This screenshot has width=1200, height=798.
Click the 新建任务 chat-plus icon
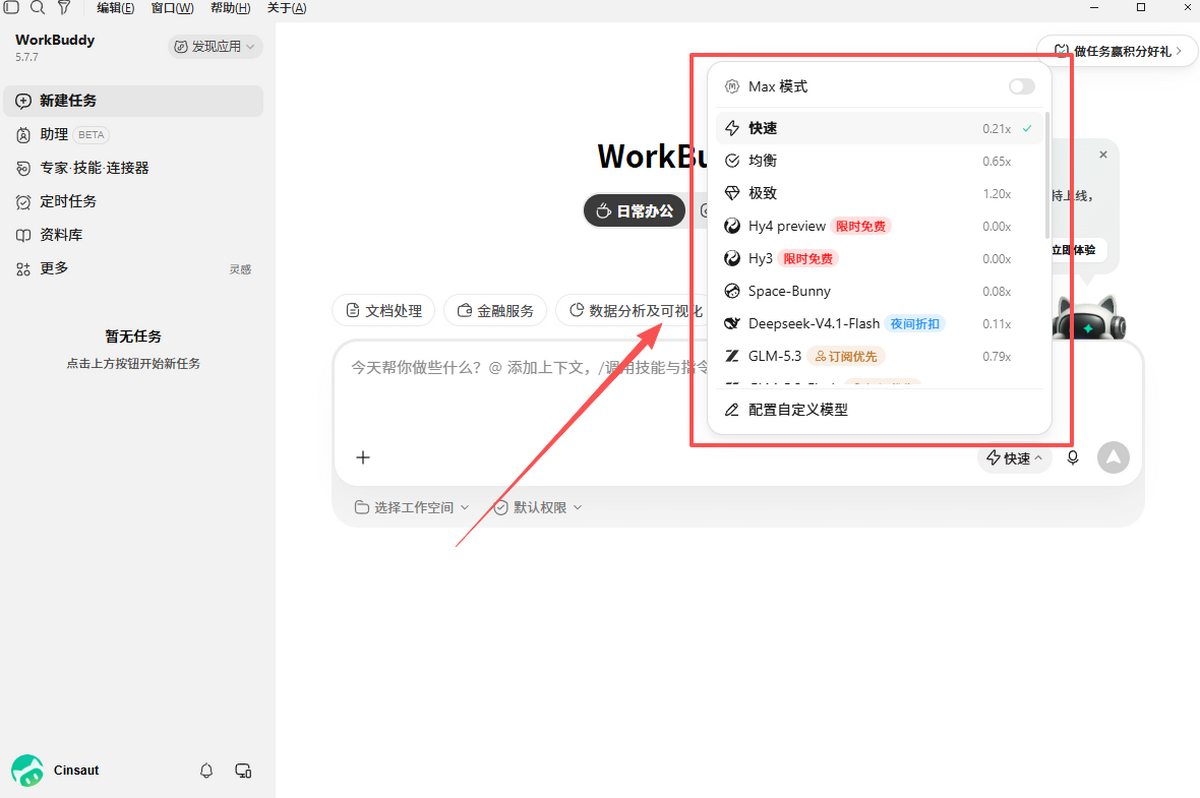click(x=23, y=101)
